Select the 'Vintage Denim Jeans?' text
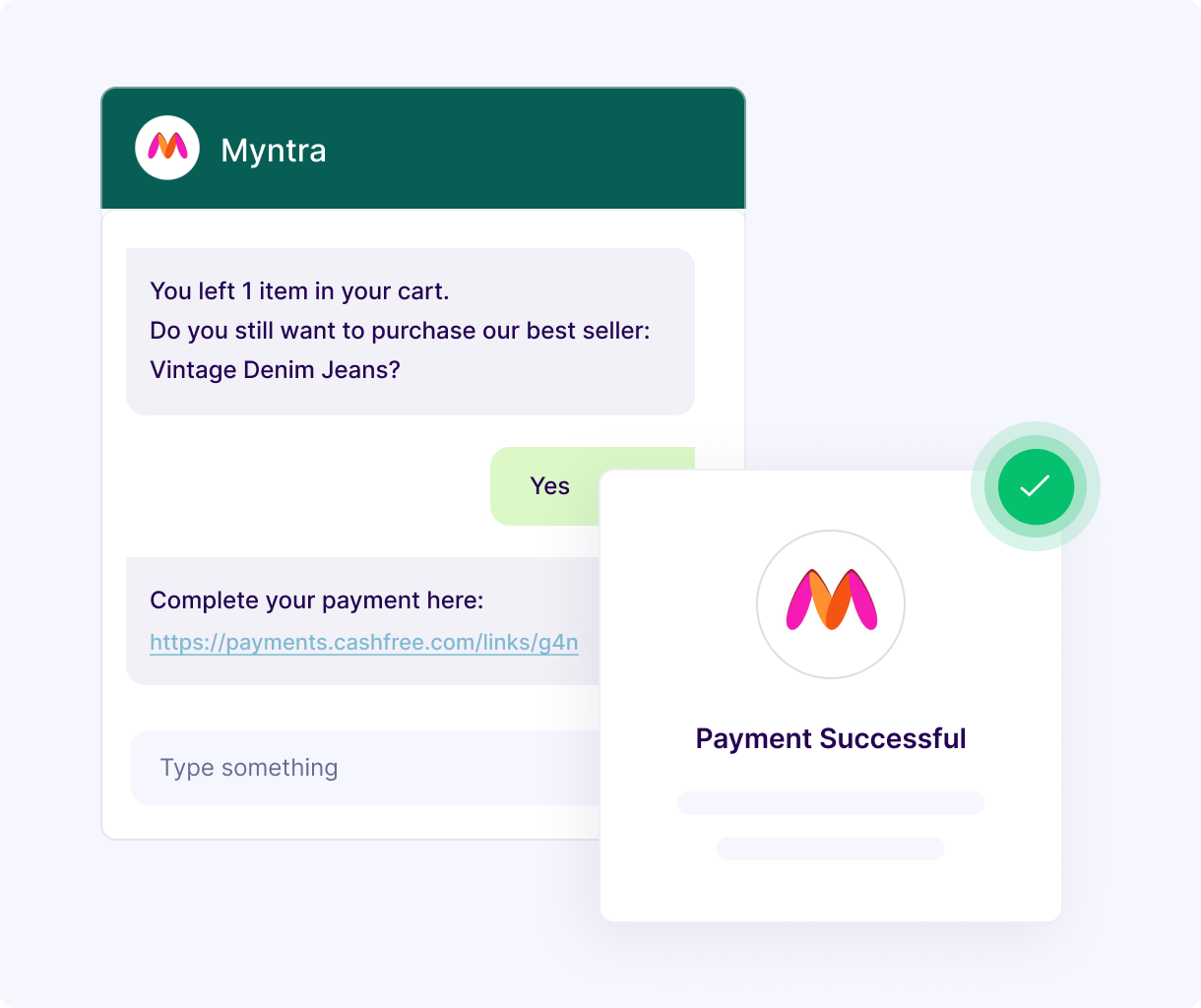The width and height of the screenshot is (1201, 1008). click(x=275, y=370)
